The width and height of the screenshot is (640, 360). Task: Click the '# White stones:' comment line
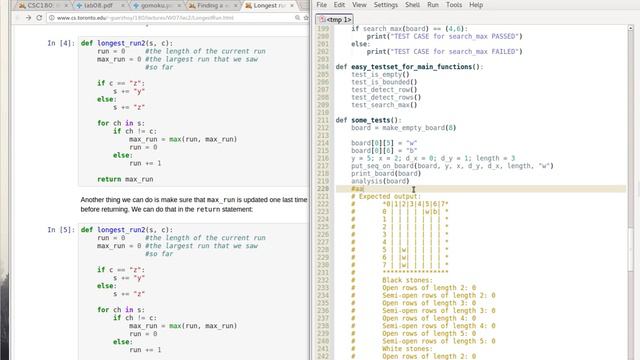tap(391, 349)
